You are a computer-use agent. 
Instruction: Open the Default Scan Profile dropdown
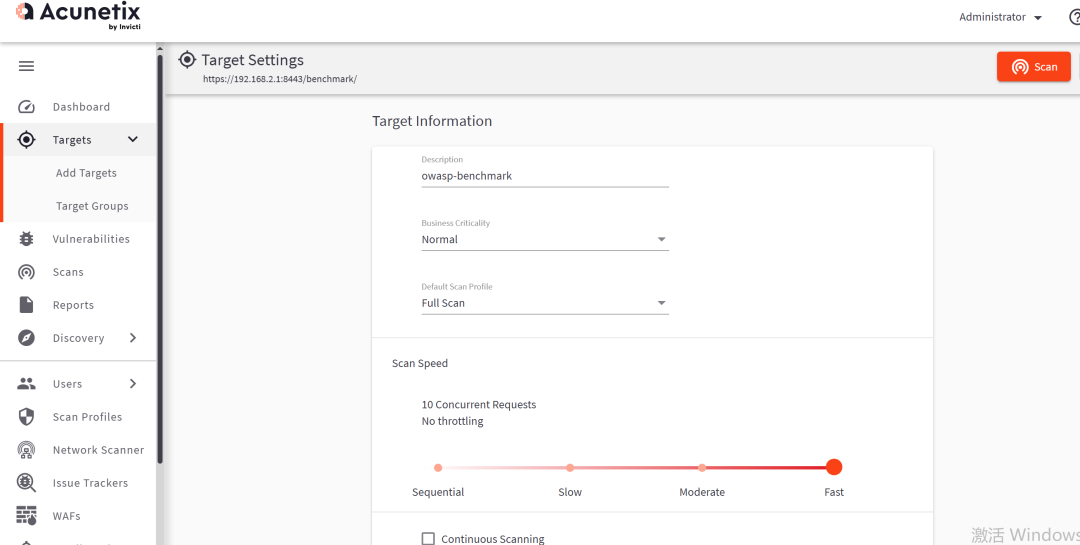pos(544,303)
